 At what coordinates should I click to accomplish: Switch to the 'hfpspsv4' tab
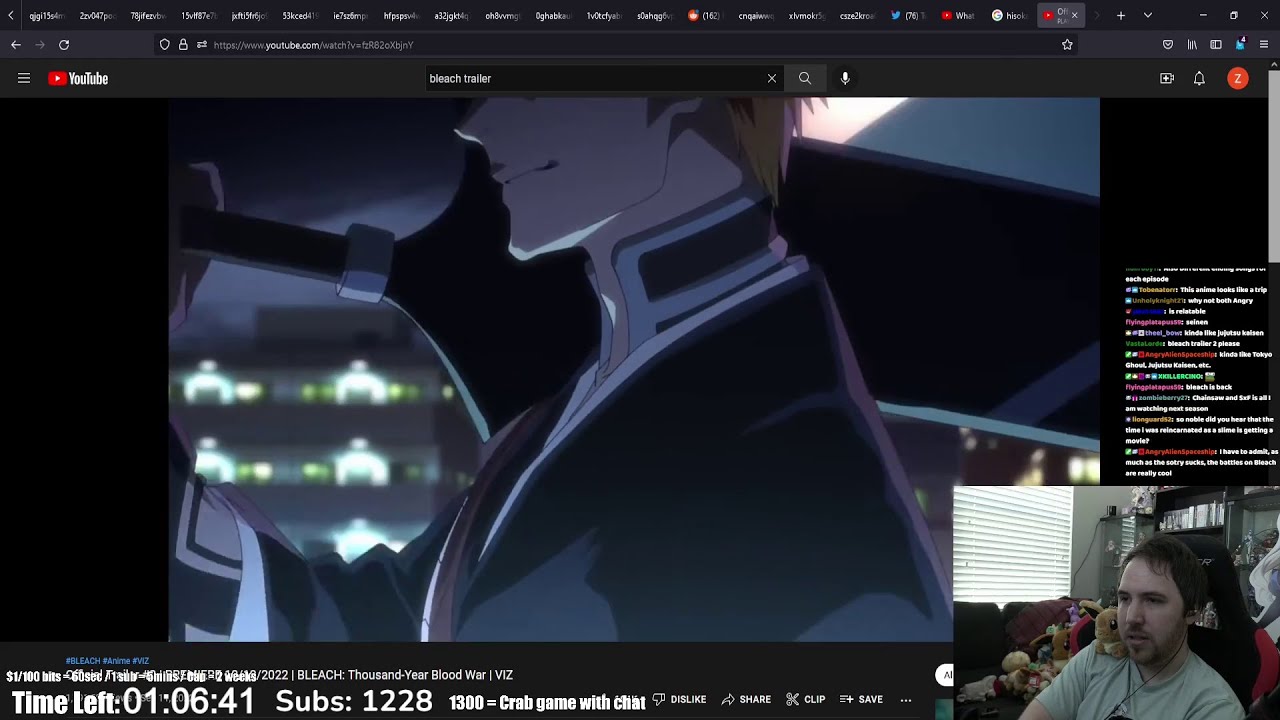400,16
